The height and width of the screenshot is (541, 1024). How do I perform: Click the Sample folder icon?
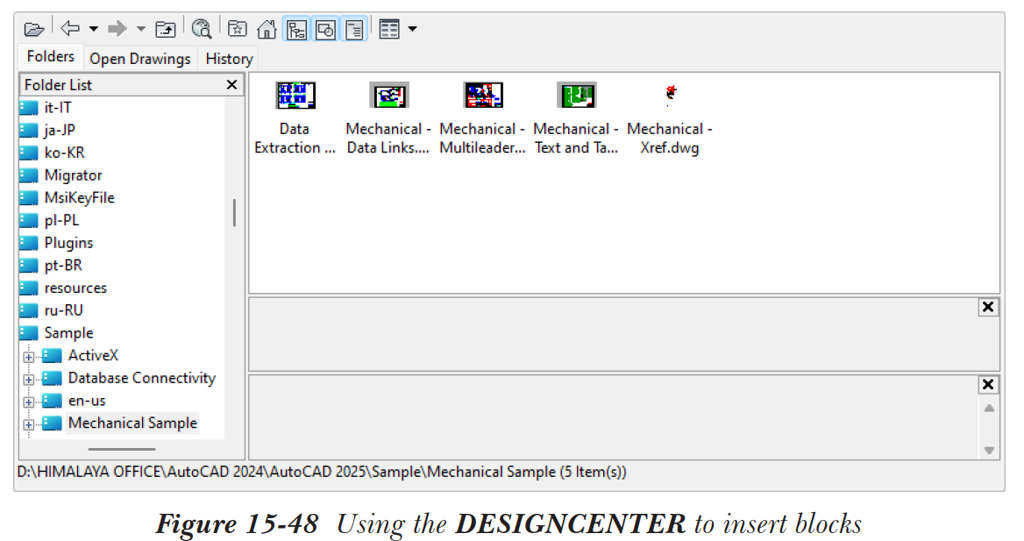pyautogui.click(x=29, y=333)
